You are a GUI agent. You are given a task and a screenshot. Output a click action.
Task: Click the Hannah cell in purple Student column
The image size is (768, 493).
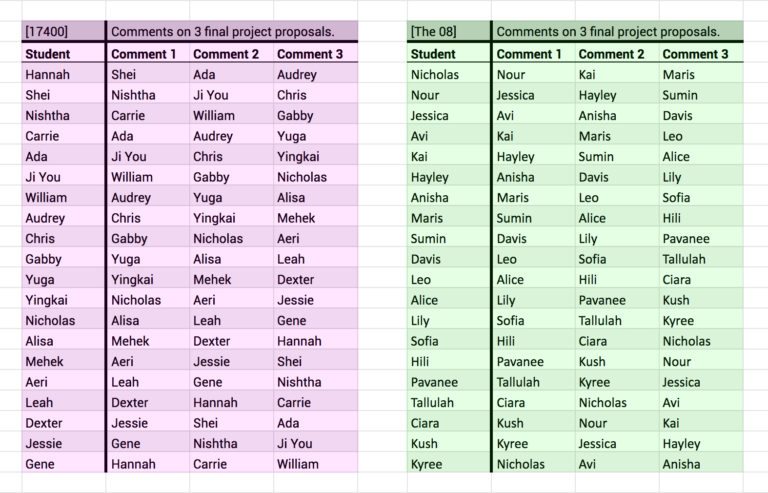point(64,74)
